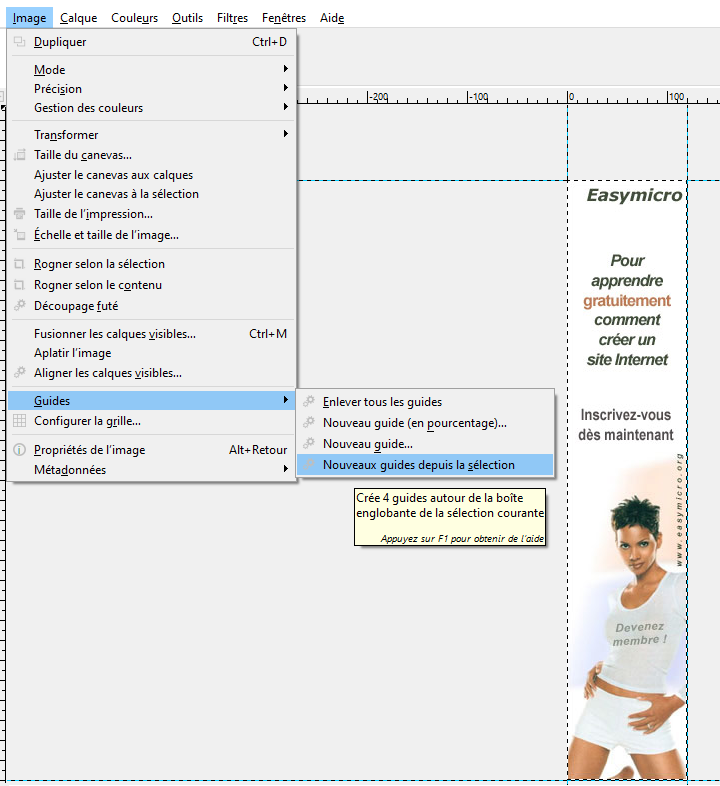Screen dimensions: 720x786
Task: Click the Easymicro banner image on canvas
Action: point(627,480)
